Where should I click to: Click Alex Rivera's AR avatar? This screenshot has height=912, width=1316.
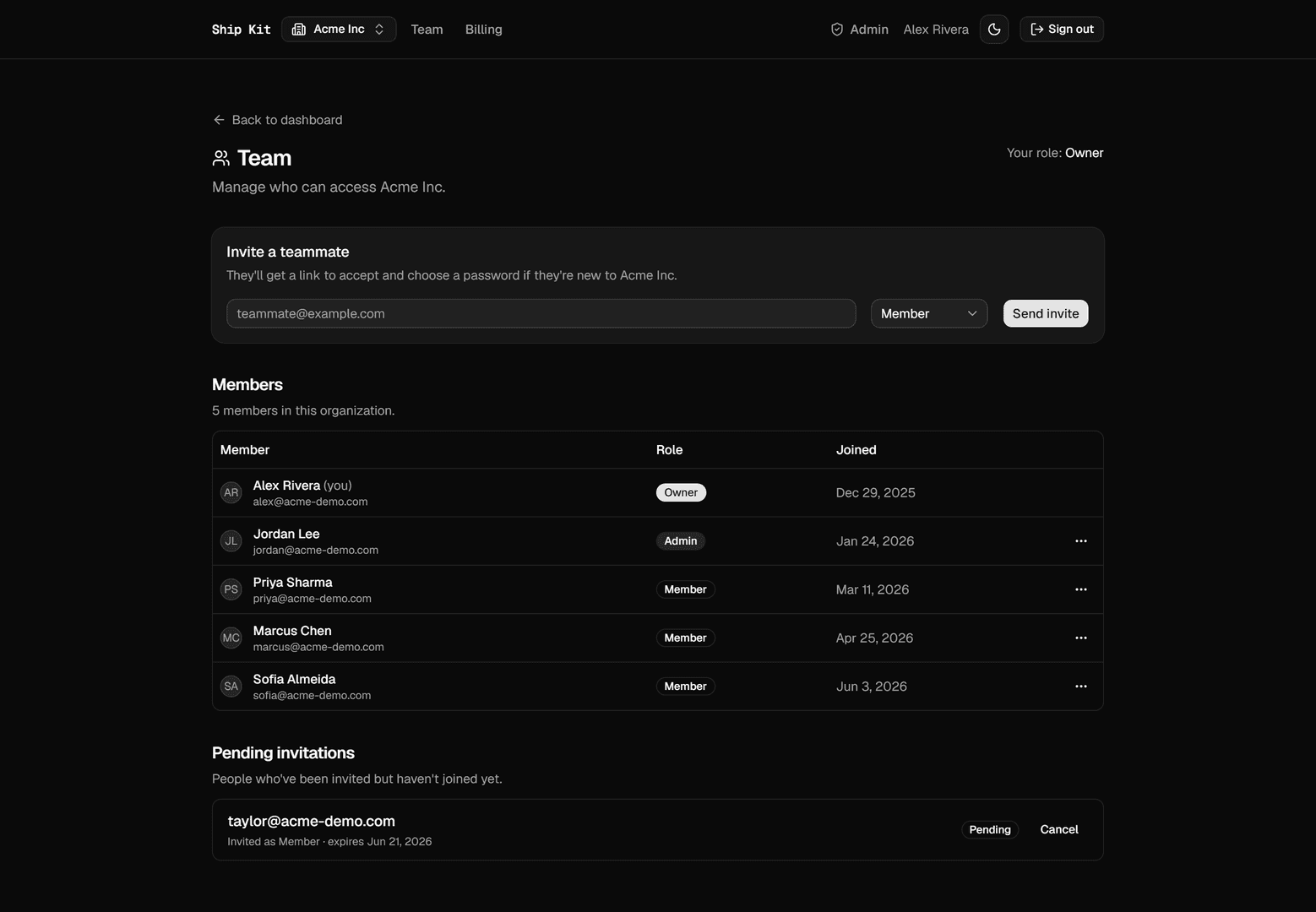[231, 493]
